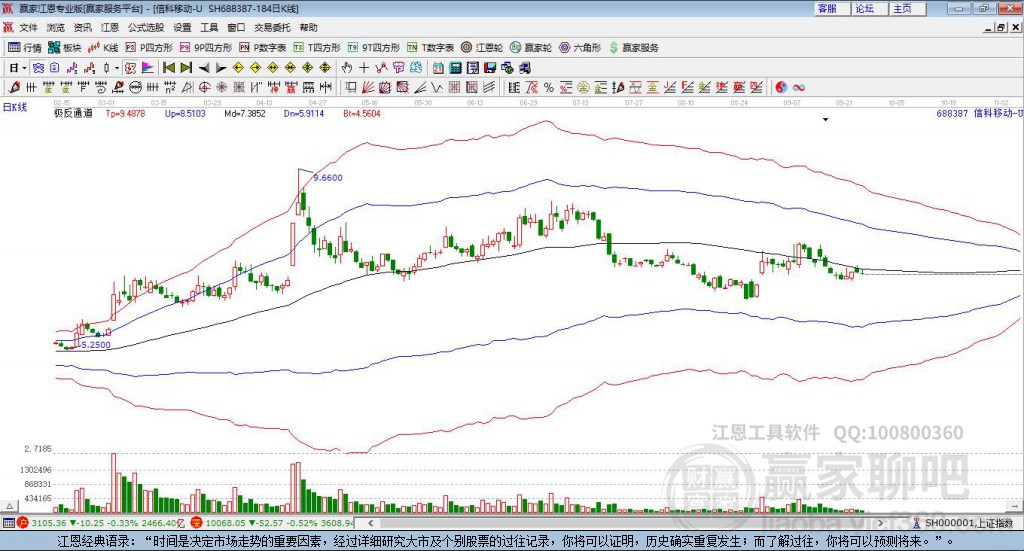The height and width of the screenshot is (551, 1024).
Task: Click the horizontal scrollbar right arrow
Action: tap(880, 523)
